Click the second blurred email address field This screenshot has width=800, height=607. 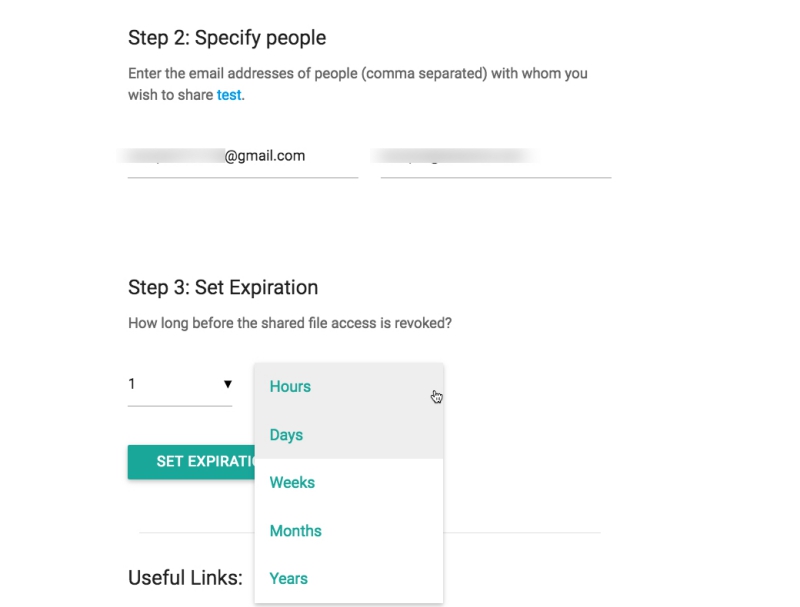pos(495,158)
